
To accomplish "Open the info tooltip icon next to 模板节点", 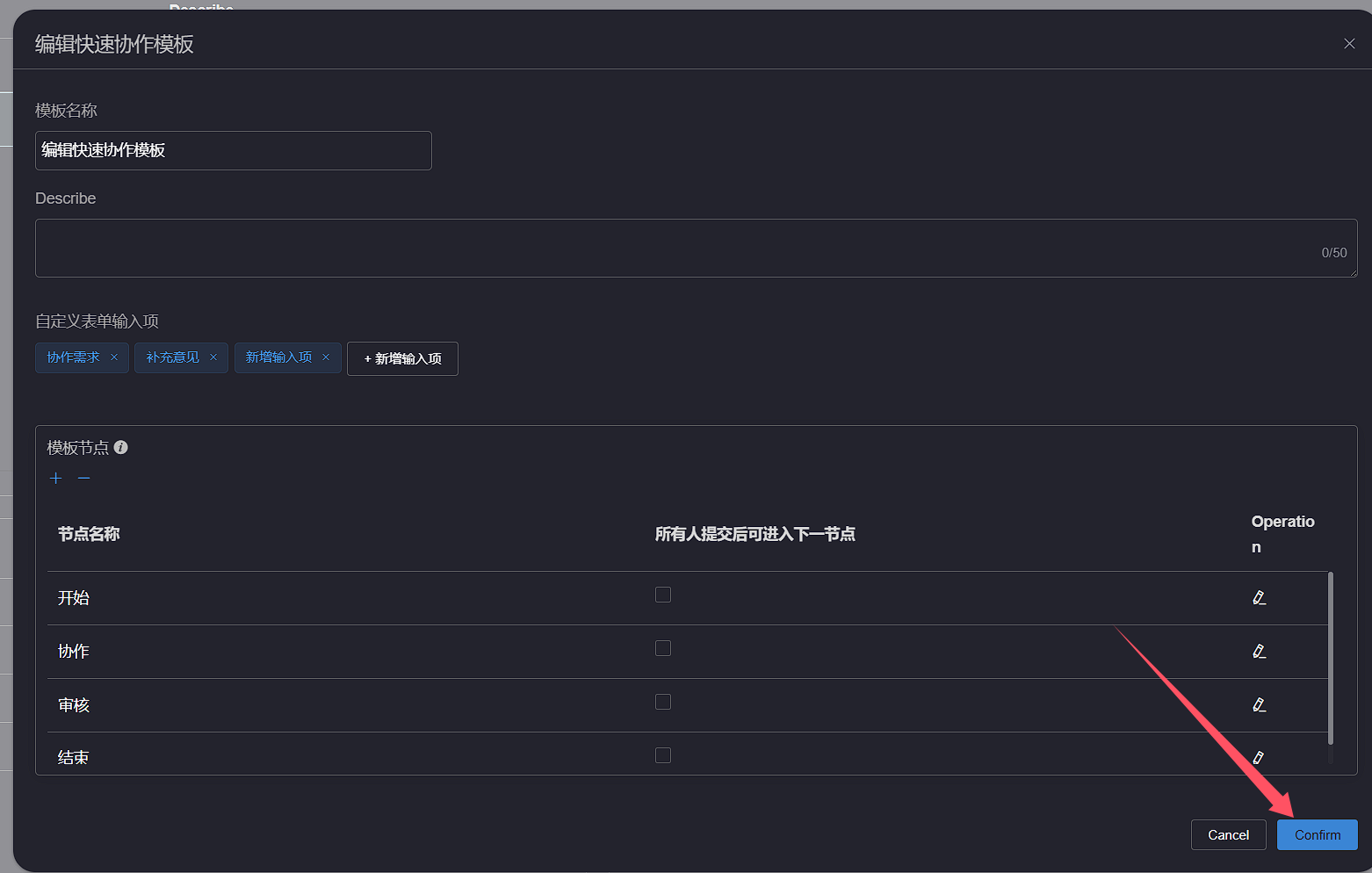I will 121,447.
